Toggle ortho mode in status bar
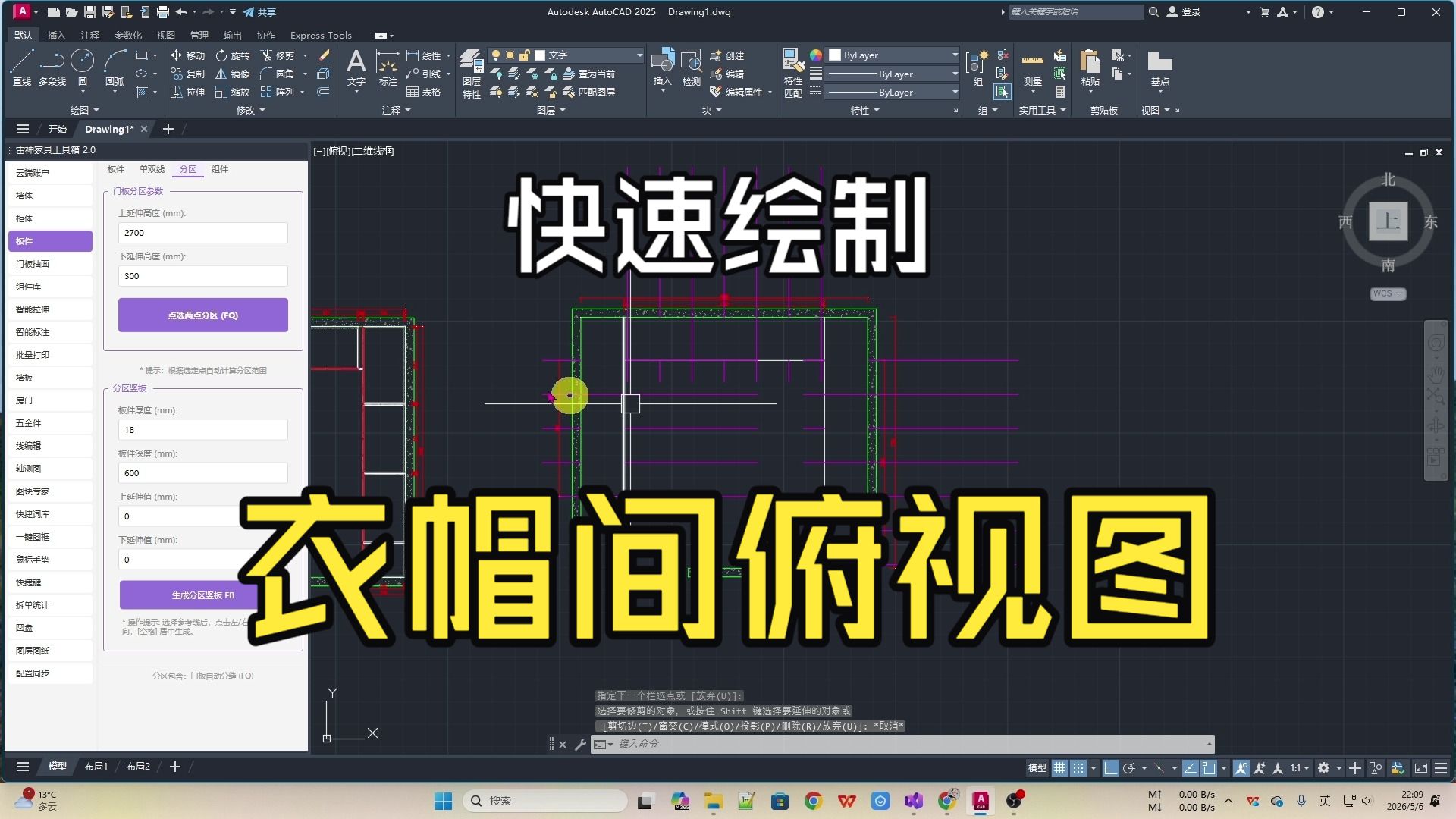Screen dimensions: 1456x819 pyautogui.click(x=1110, y=768)
